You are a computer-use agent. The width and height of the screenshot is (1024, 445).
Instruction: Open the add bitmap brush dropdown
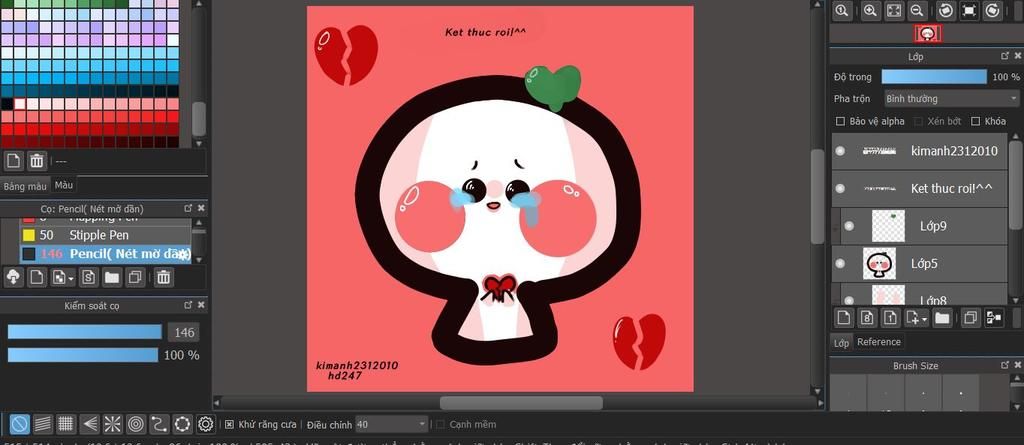tap(63, 277)
